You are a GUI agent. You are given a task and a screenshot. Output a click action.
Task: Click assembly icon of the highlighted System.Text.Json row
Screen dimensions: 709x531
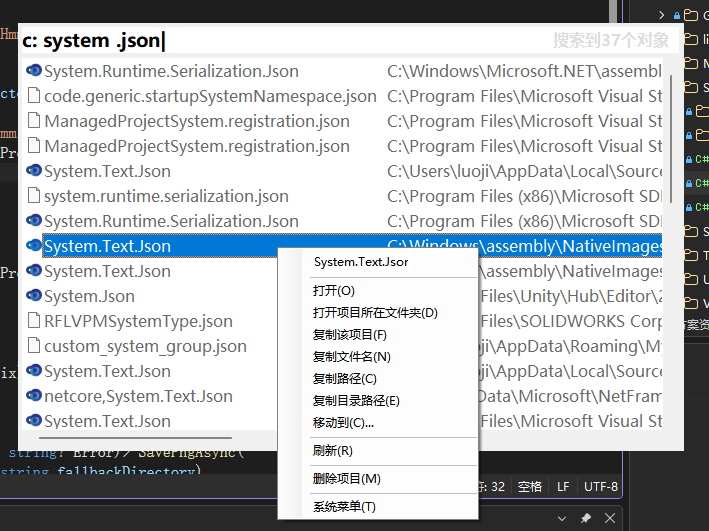[34, 246]
